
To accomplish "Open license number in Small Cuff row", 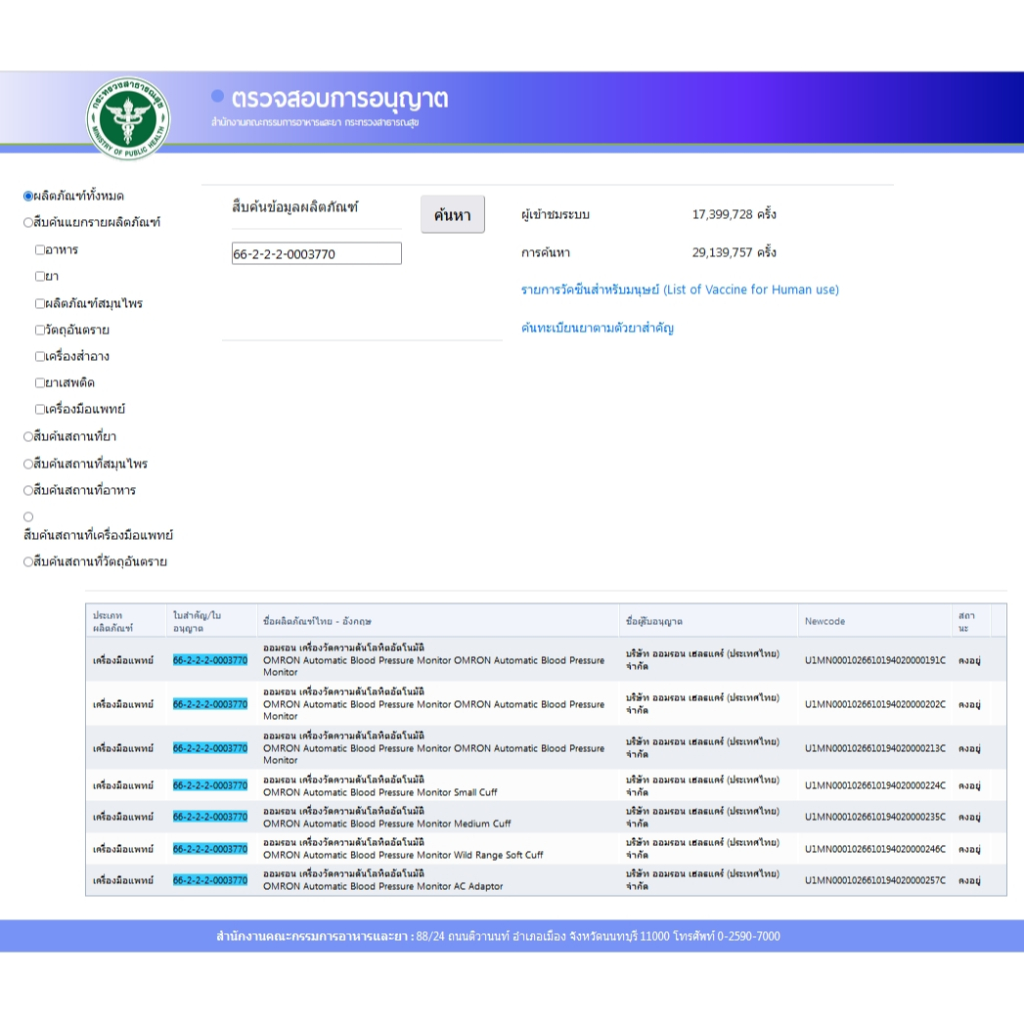I will pyautogui.click(x=210, y=785).
